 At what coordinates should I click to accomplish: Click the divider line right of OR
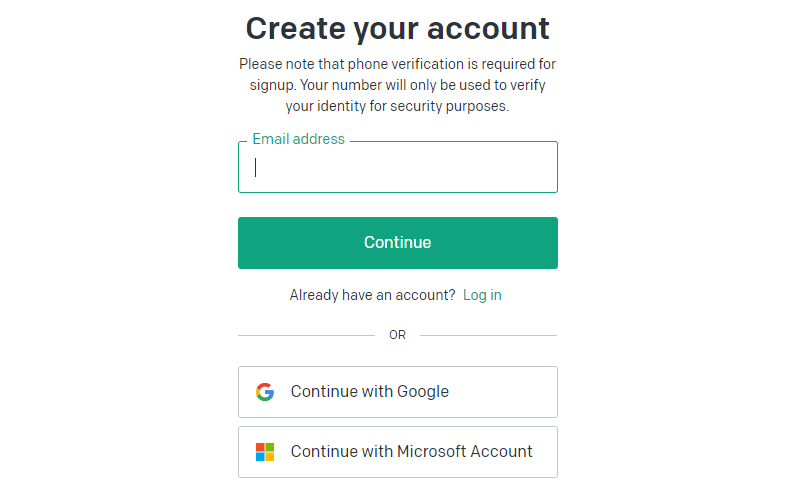(489, 335)
